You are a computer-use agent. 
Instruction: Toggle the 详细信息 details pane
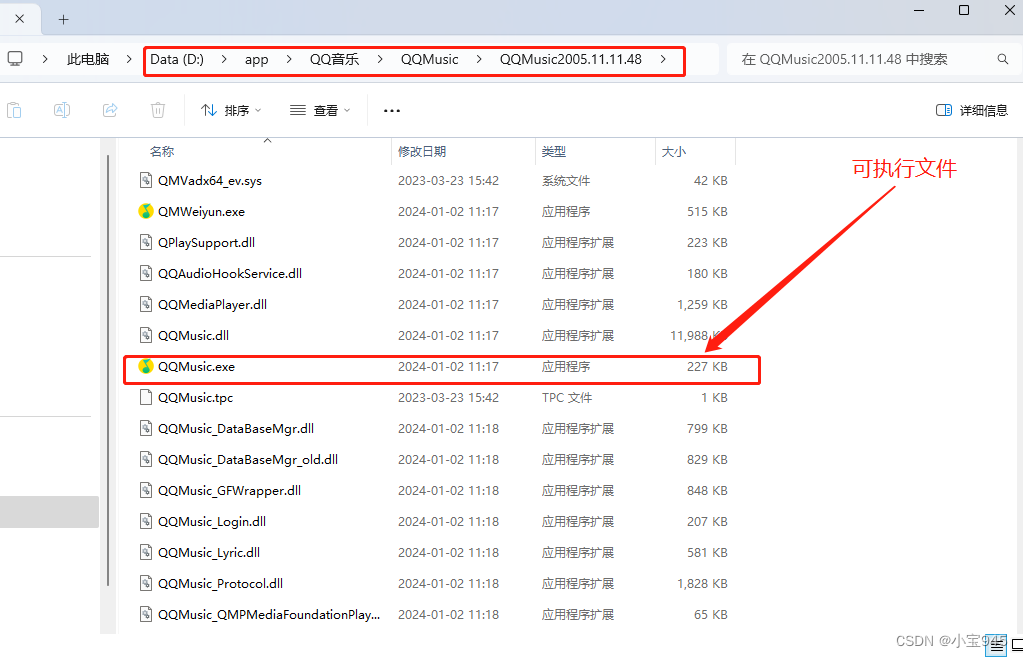point(971,110)
